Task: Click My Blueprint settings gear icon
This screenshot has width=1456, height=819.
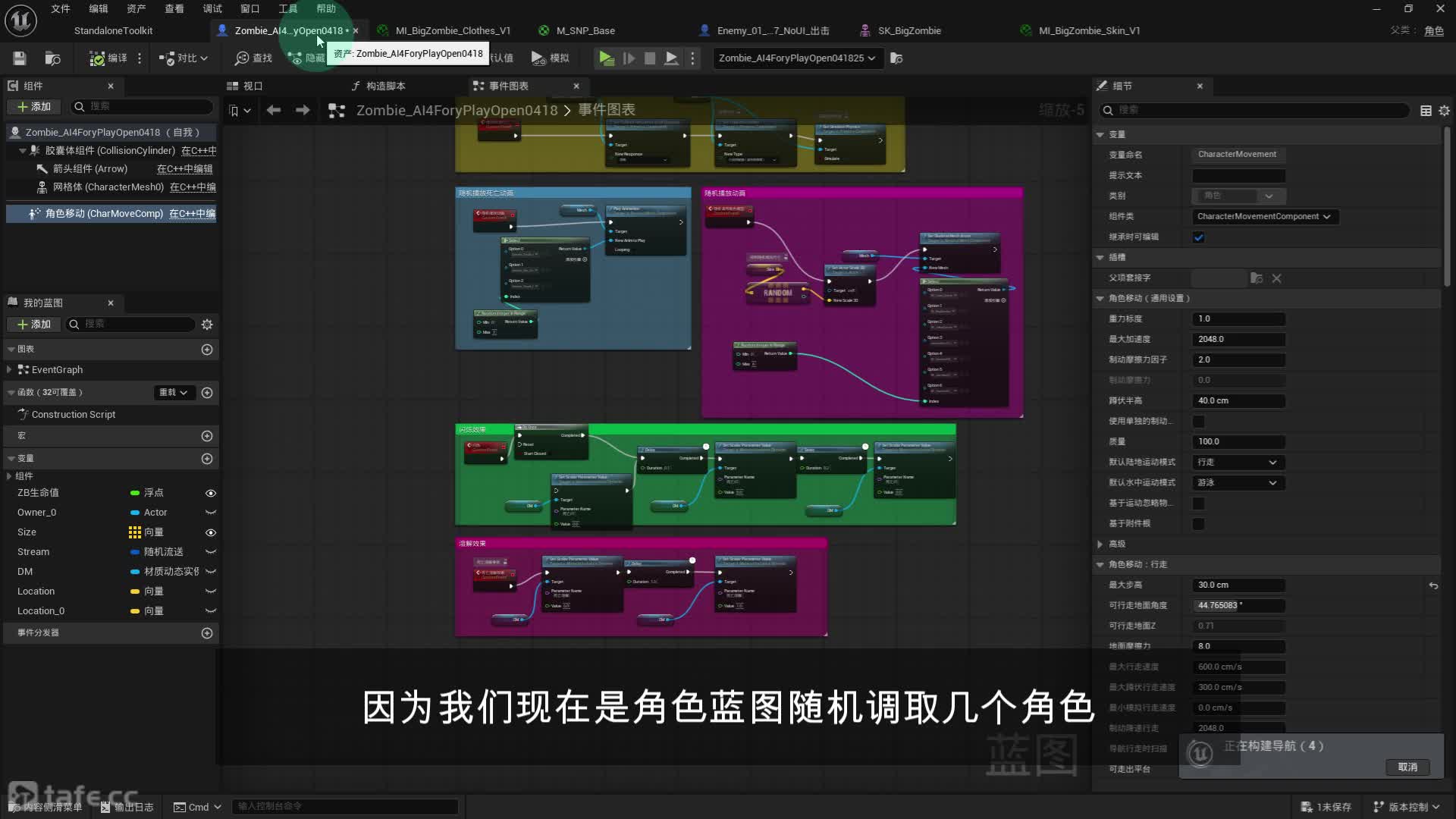Action: click(x=207, y=325)
